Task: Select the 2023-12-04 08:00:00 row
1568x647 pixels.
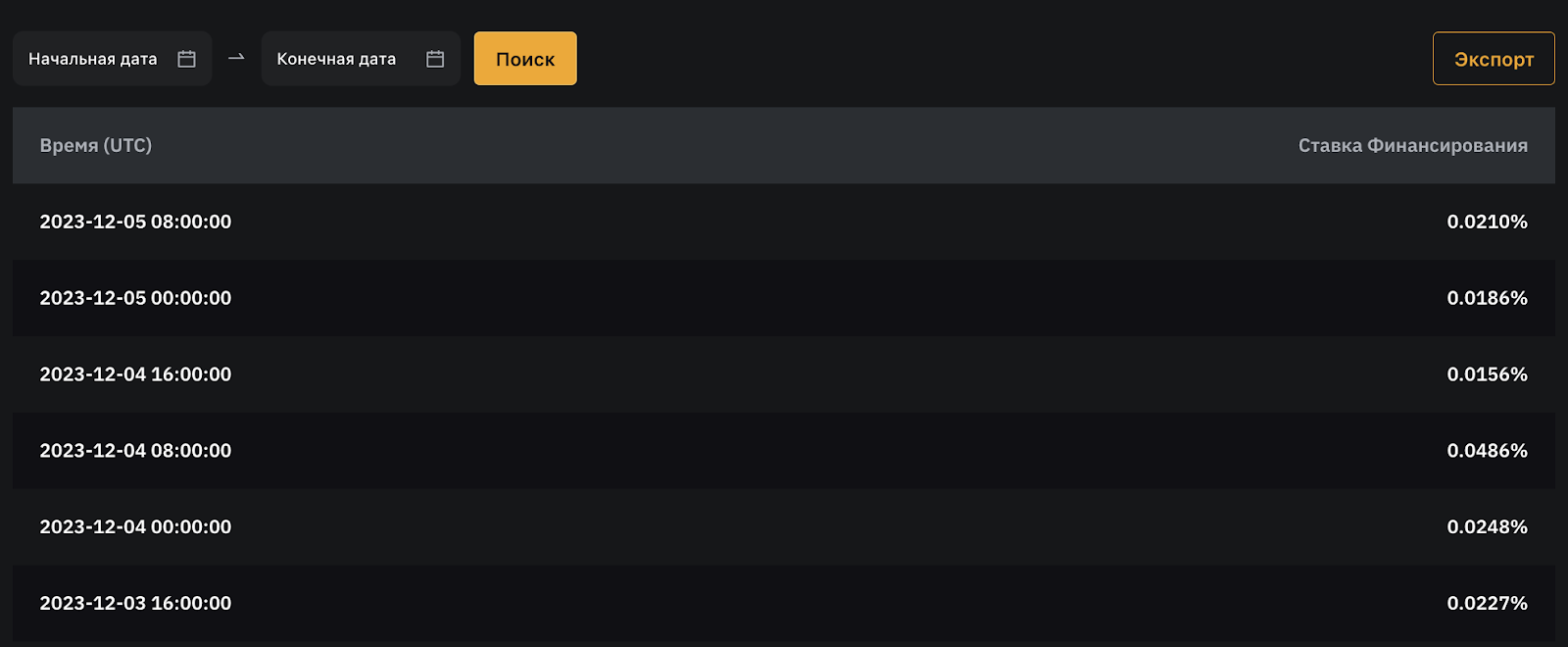Action: tap(135, 451)
